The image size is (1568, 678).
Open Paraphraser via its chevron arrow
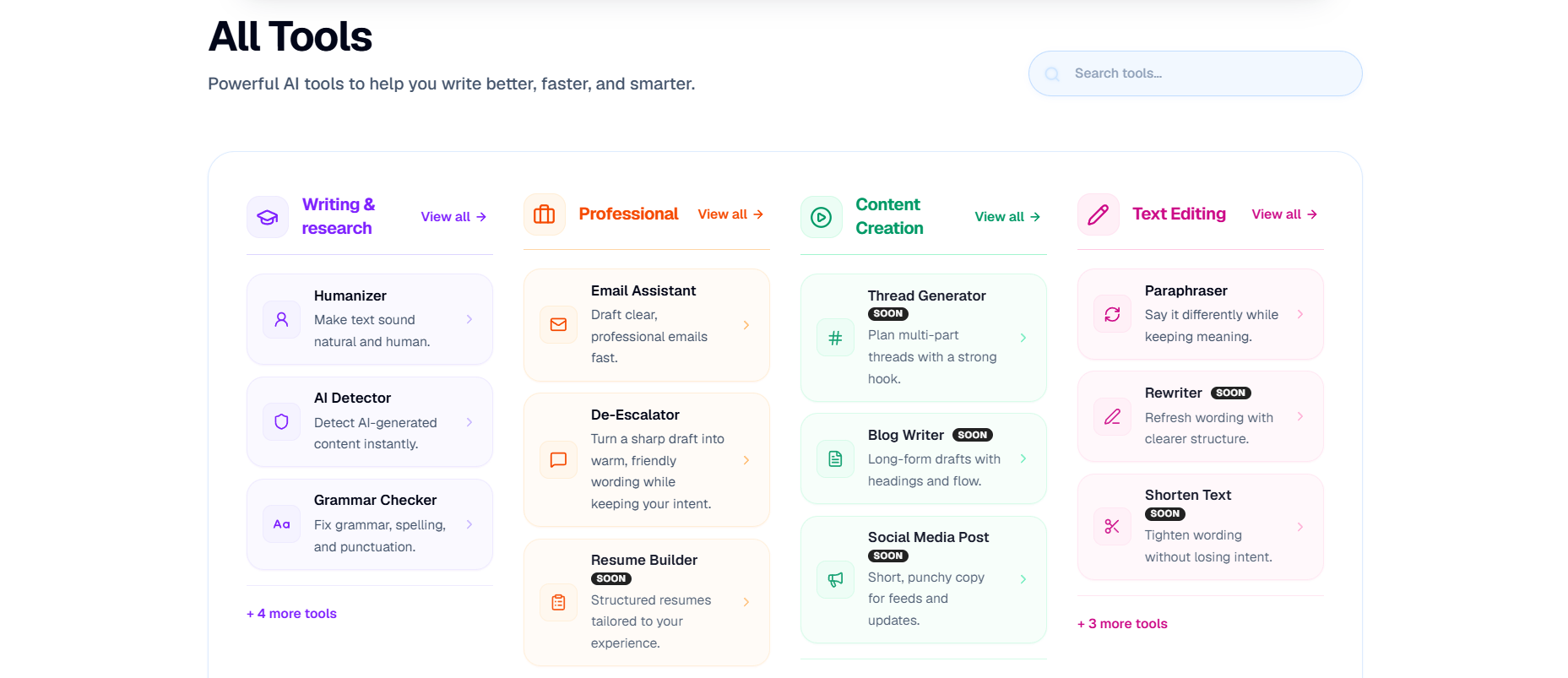coord(1300,314)
